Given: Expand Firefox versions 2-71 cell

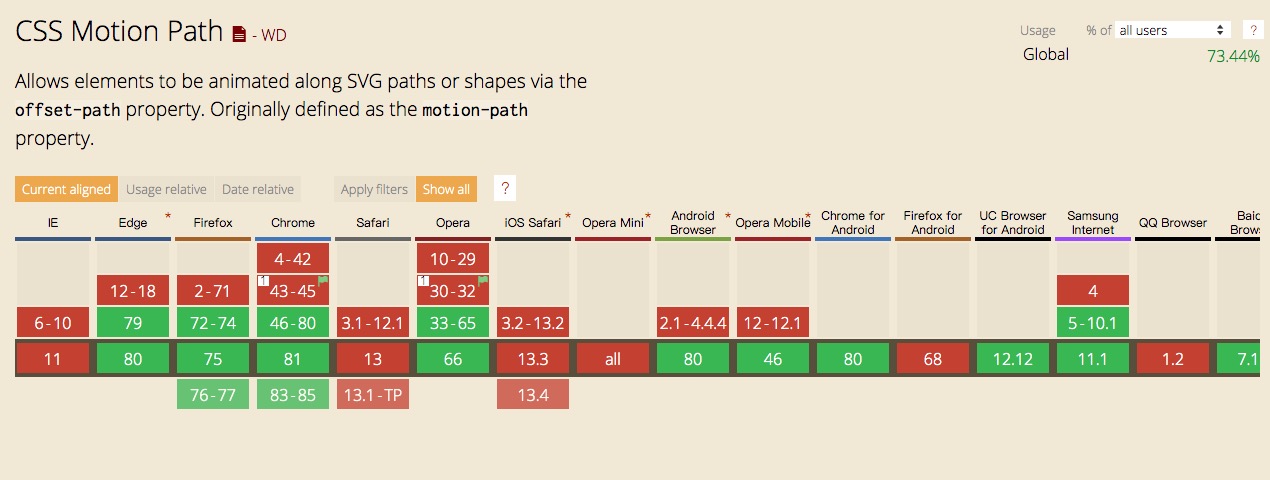Looking at the screenshot, I should point(213,291).
